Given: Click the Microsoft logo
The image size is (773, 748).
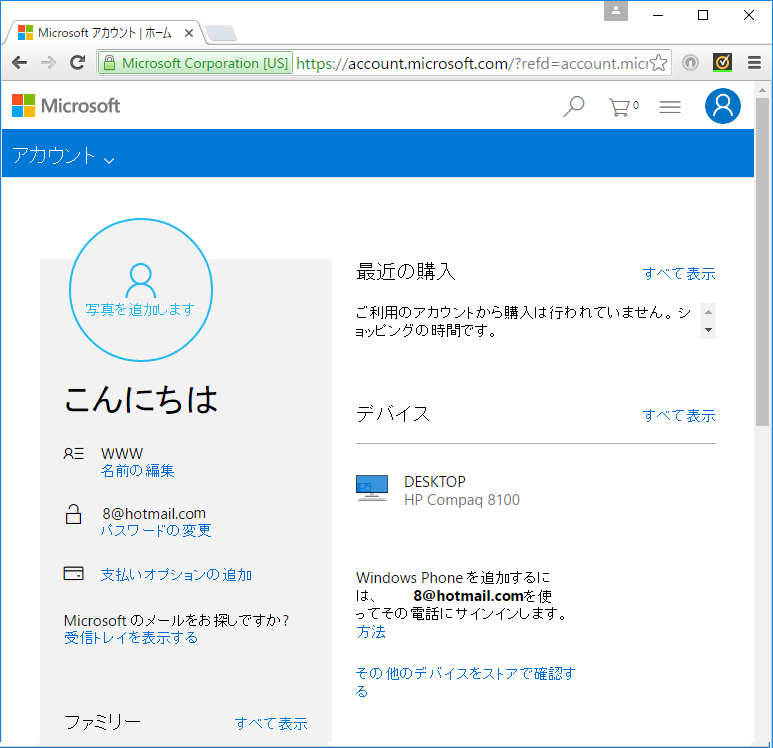Looking at the screenshot, I should [x=66, y=106].
